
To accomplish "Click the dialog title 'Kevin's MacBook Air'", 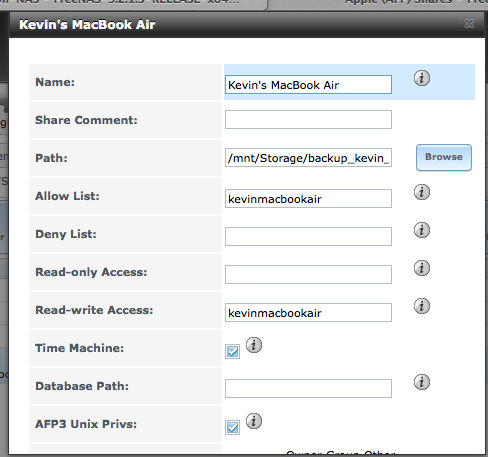I will tap(87, 25).
